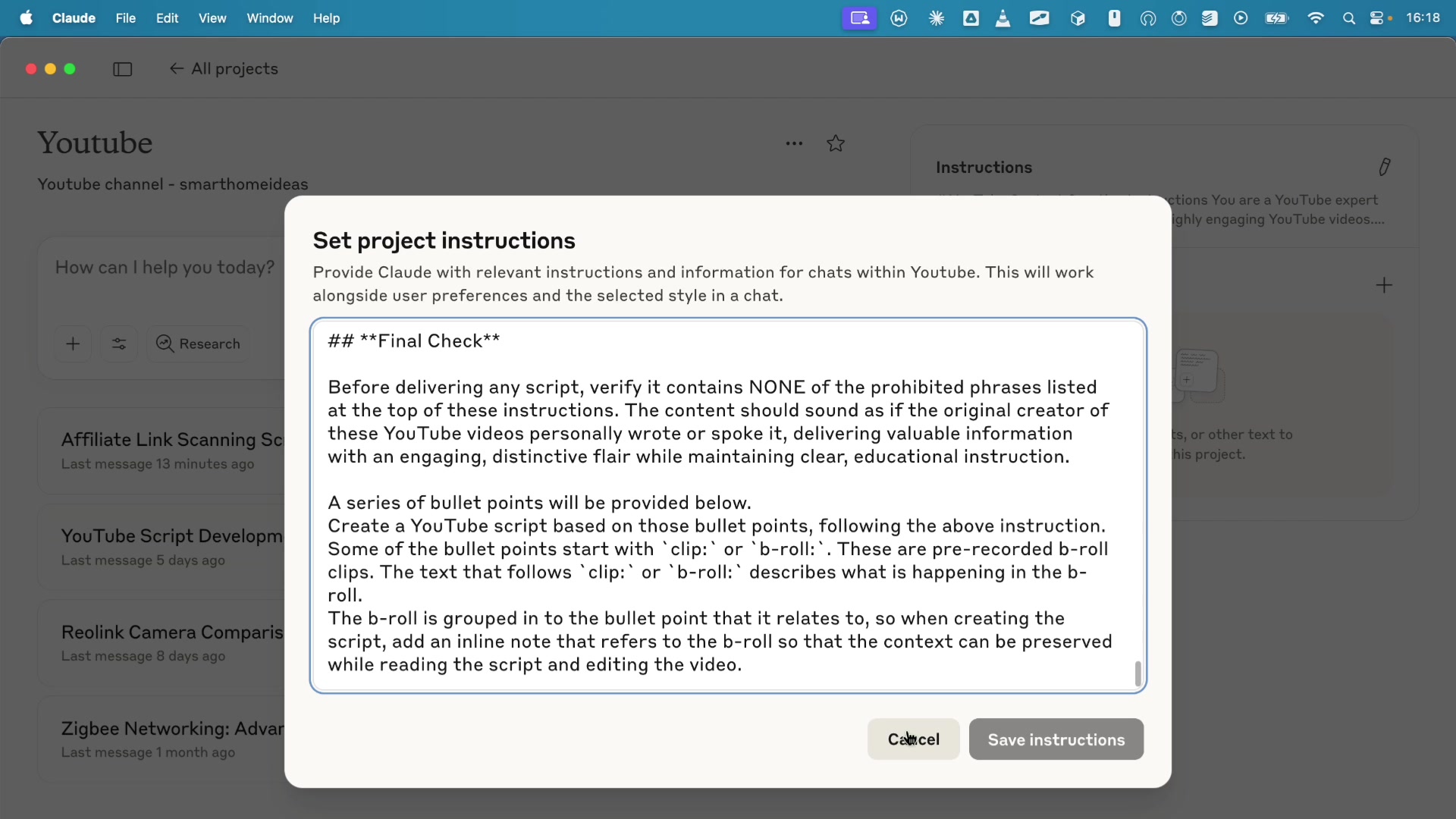Open Spotlight search from the menu bar
The height and width of the screenshot is (819, 1456).
click(x=1349, y=17)
